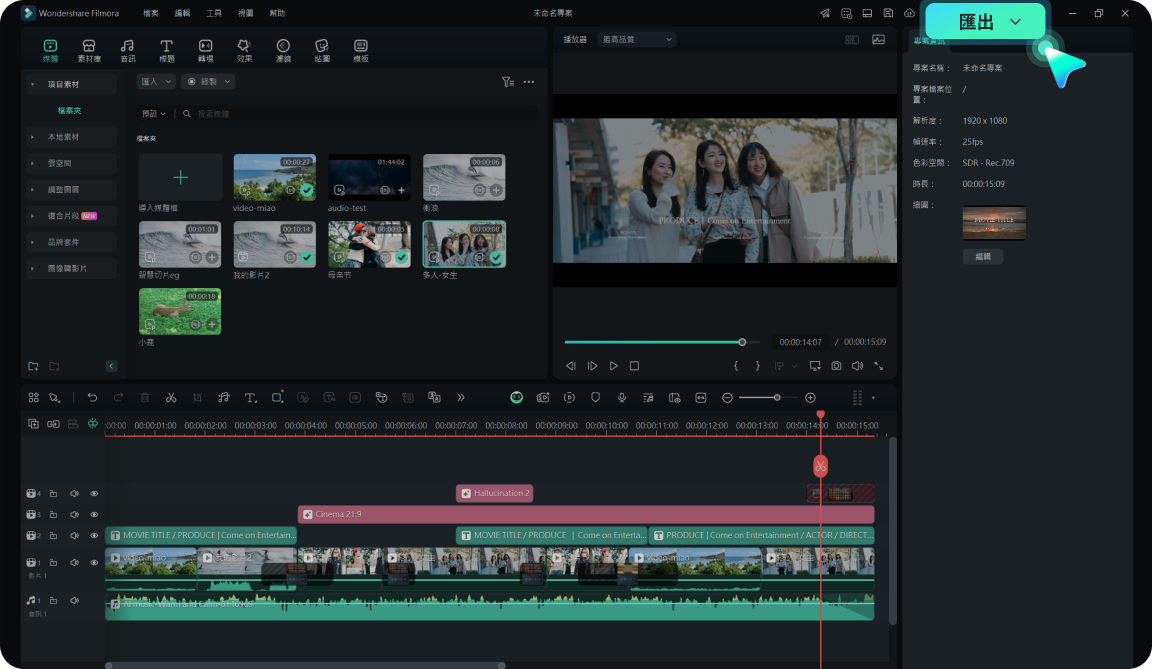Viewport: 1152px width, 669px height.
Task: Show more timeline tools with the double chevron
Action: (461, 397)
